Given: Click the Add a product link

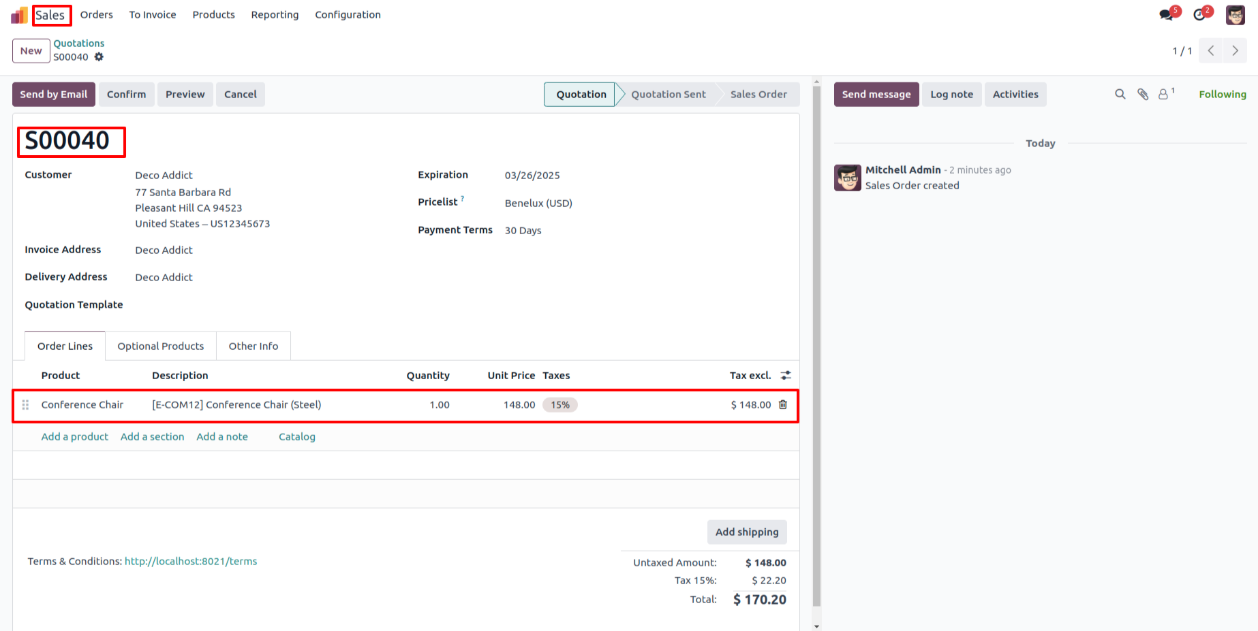Looking at the screenshot, I should 74,437.
